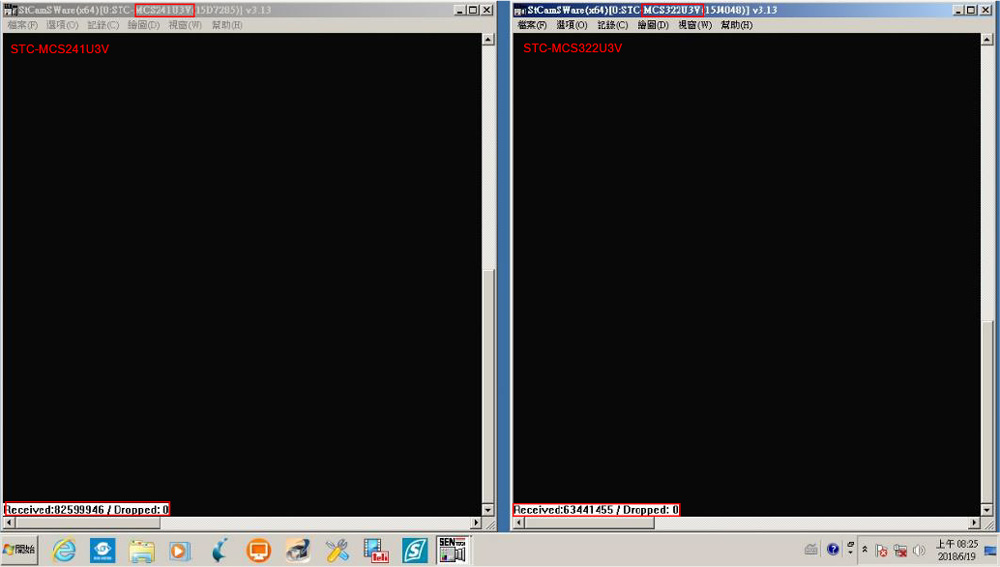Show hidden system tray icons
The width and height of the screenshot is (1000, 567).
[865, 550]
